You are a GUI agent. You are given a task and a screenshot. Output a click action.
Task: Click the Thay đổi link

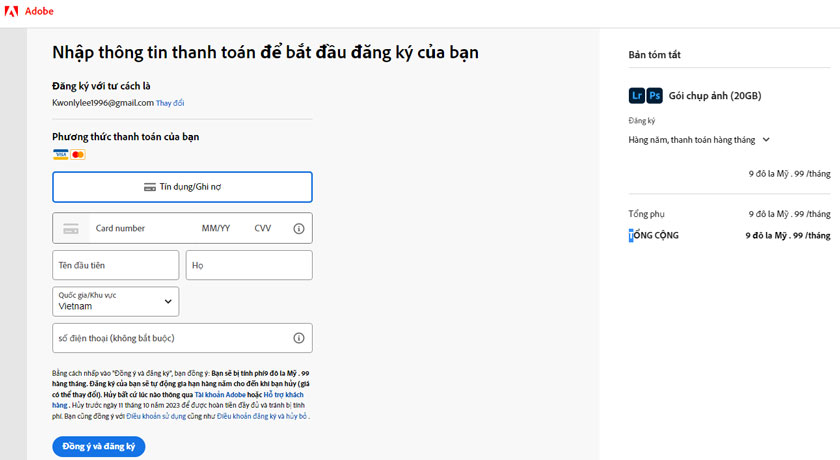[x=170, y=103]
